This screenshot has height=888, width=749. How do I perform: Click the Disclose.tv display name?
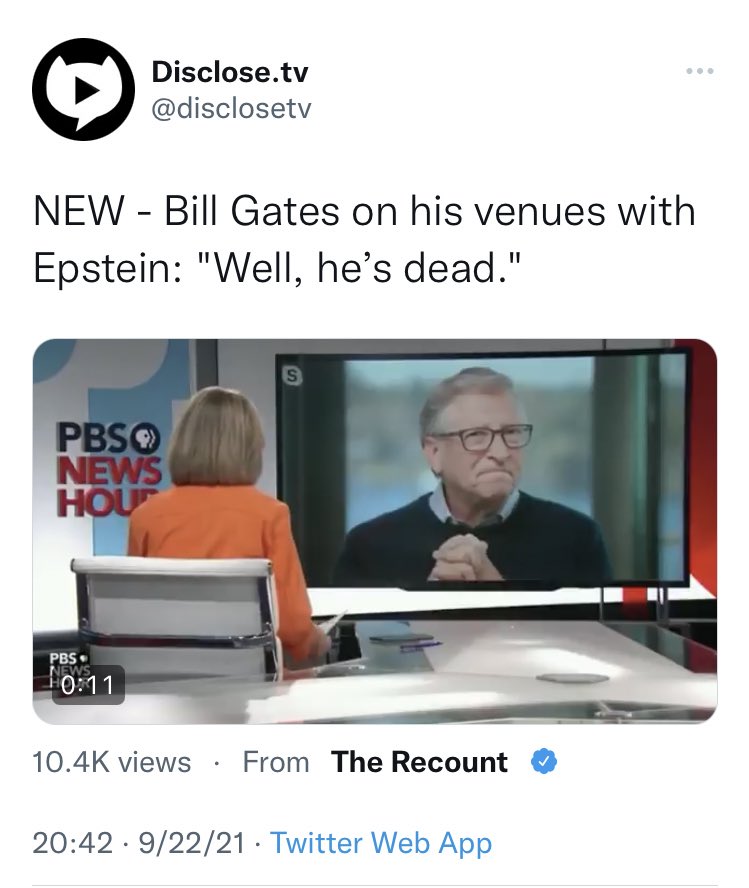[x=230, y=72]
